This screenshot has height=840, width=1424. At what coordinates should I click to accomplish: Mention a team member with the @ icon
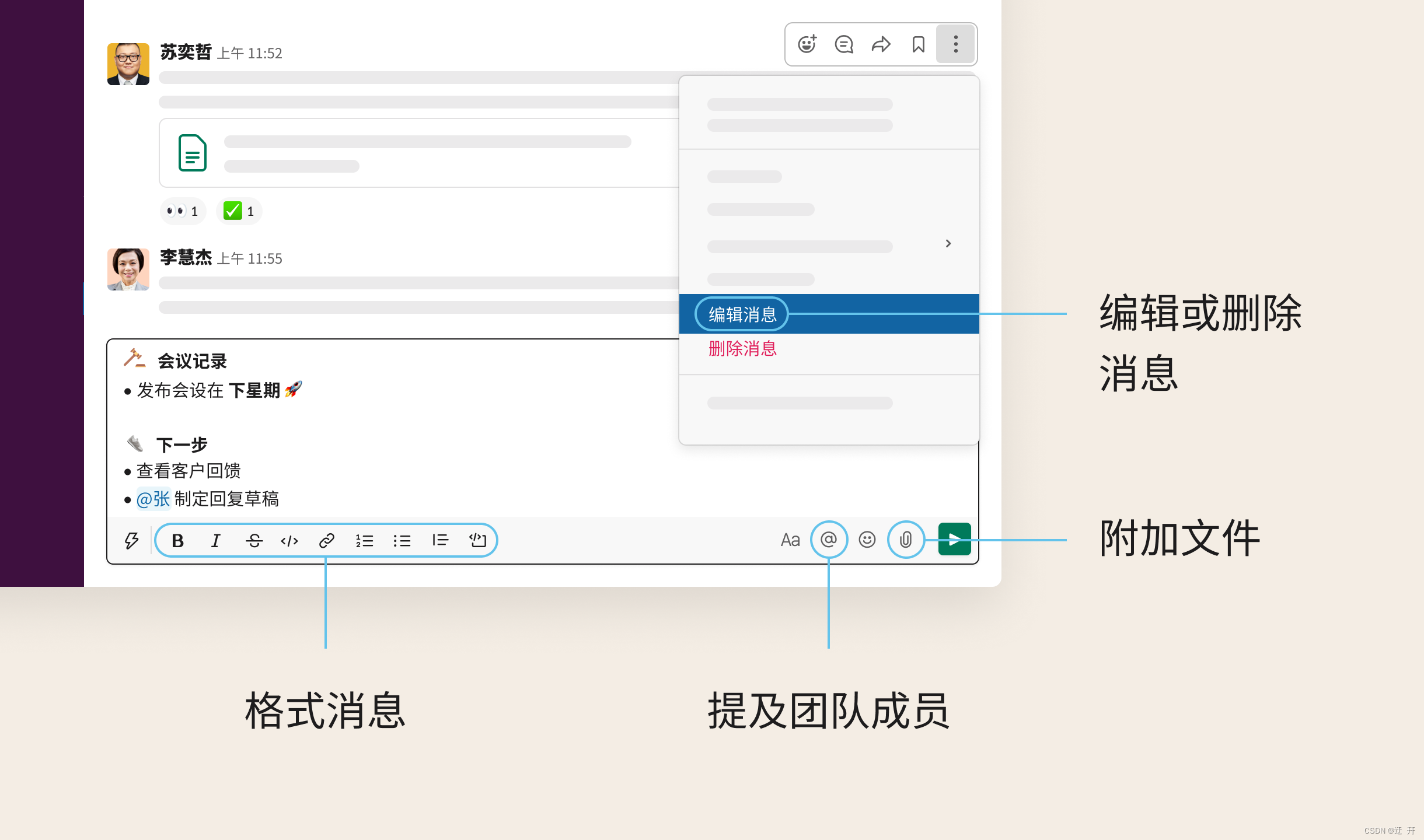pyautogui.click(x=829, y=540)
